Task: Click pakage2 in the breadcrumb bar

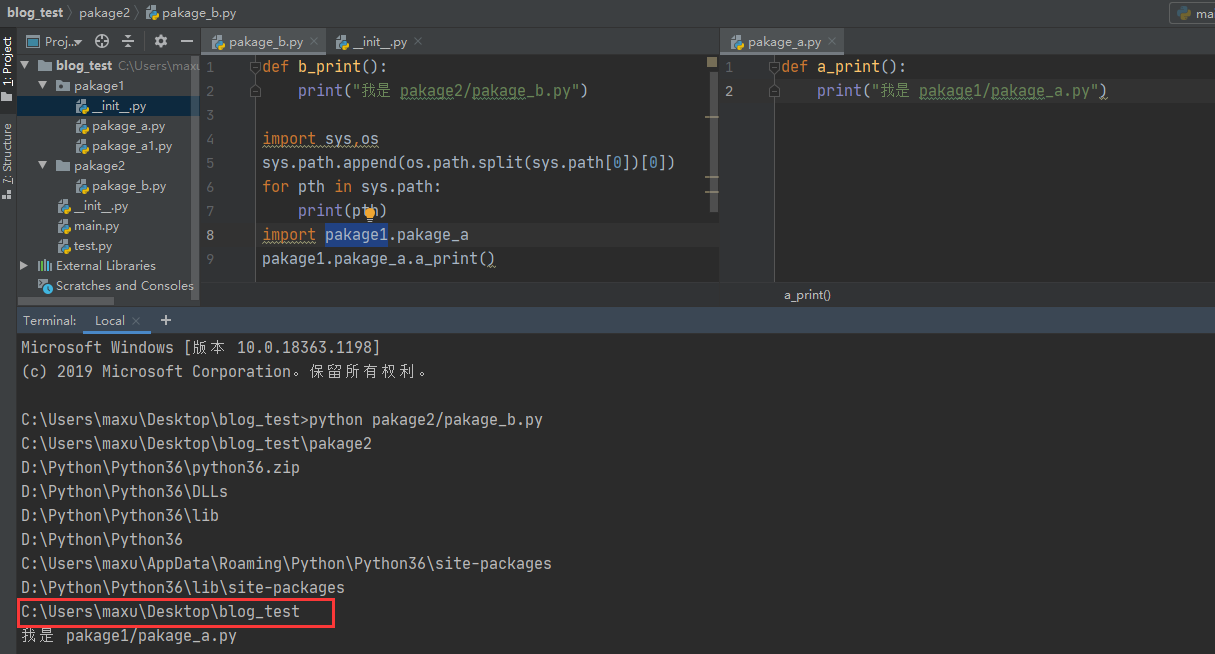Action: (x=105, y=13)
